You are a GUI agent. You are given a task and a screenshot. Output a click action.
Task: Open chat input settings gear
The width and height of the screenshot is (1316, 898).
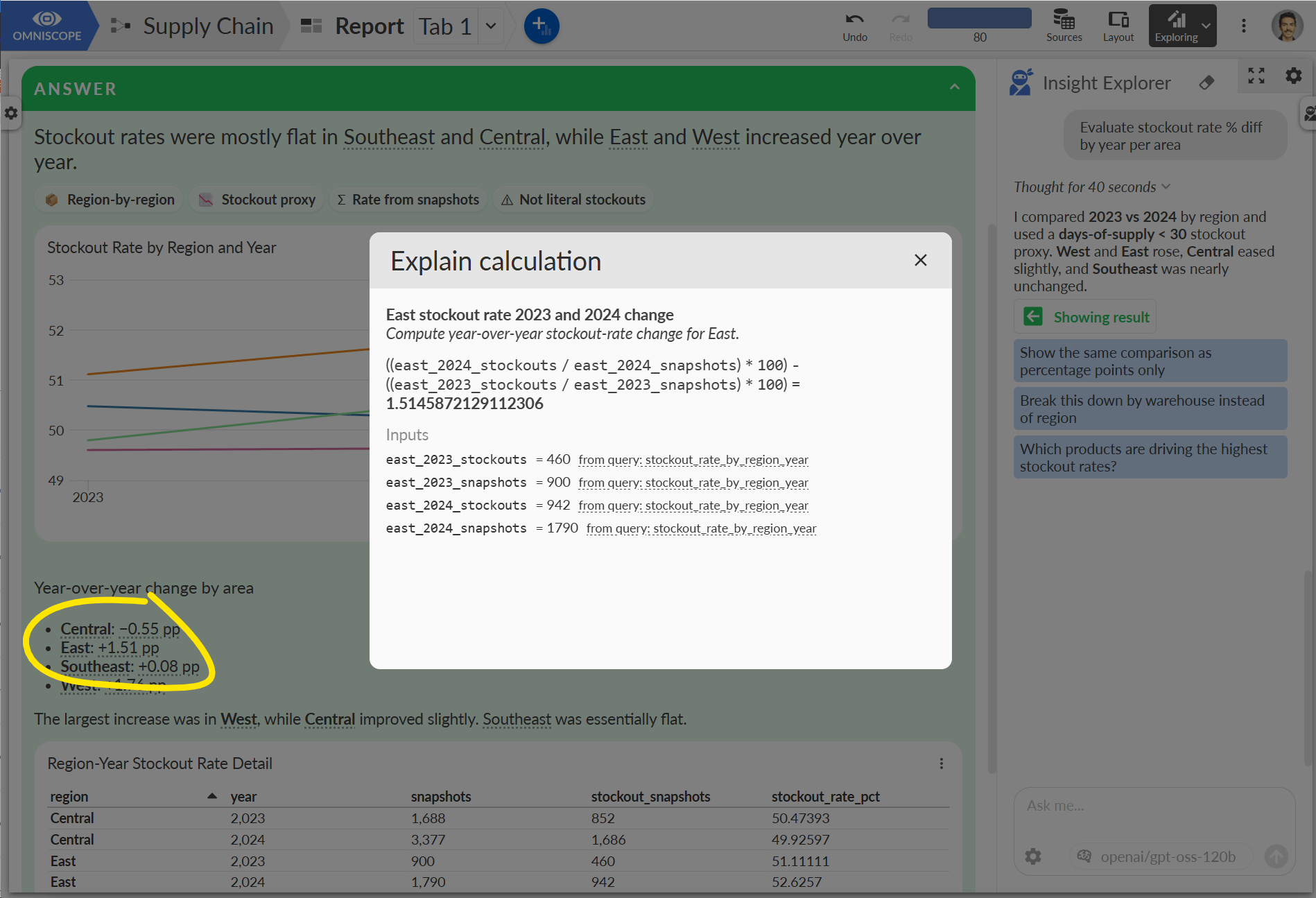(x=1033, y=856)
